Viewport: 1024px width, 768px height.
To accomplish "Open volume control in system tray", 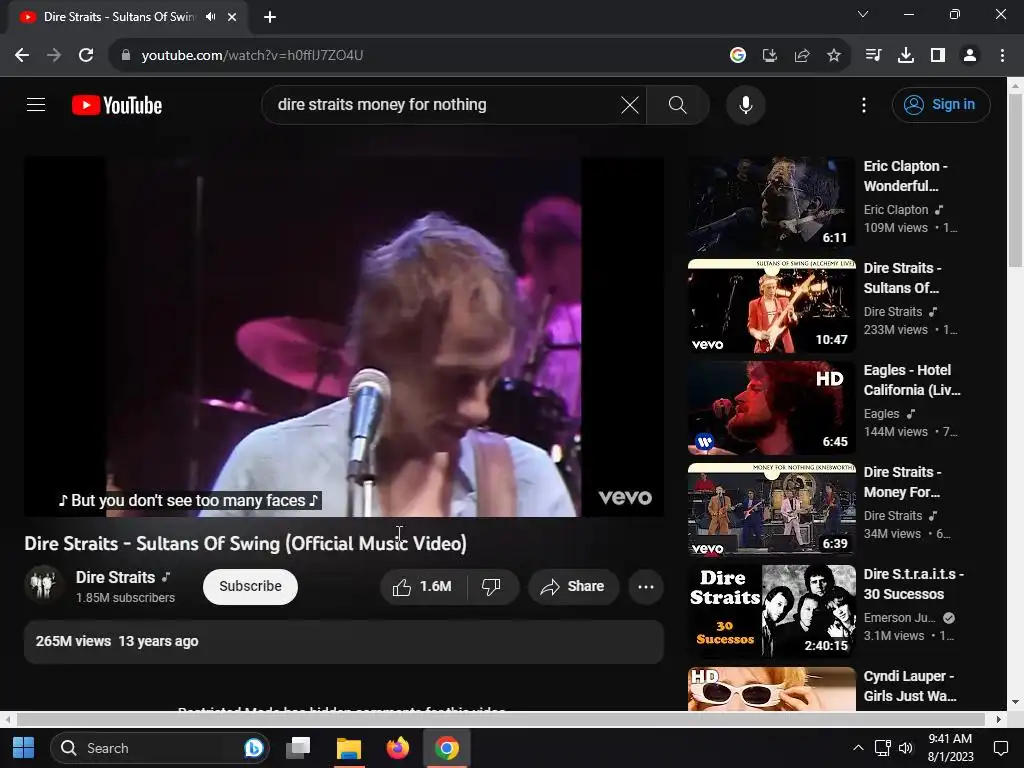I will (906, 748).
